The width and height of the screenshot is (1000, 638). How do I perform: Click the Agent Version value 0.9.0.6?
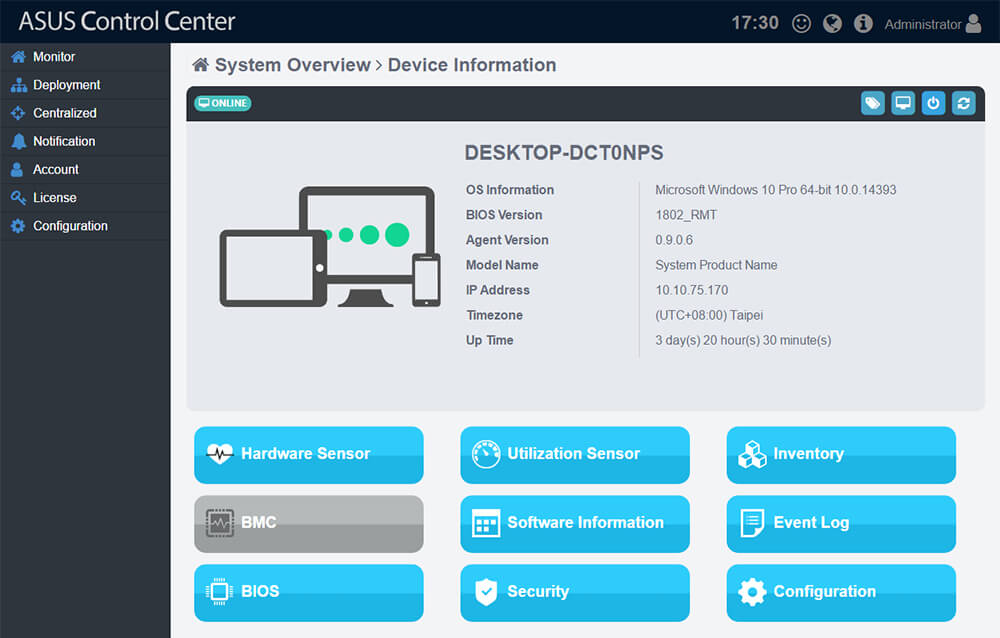pyautogui.click(x=674, y=240)
